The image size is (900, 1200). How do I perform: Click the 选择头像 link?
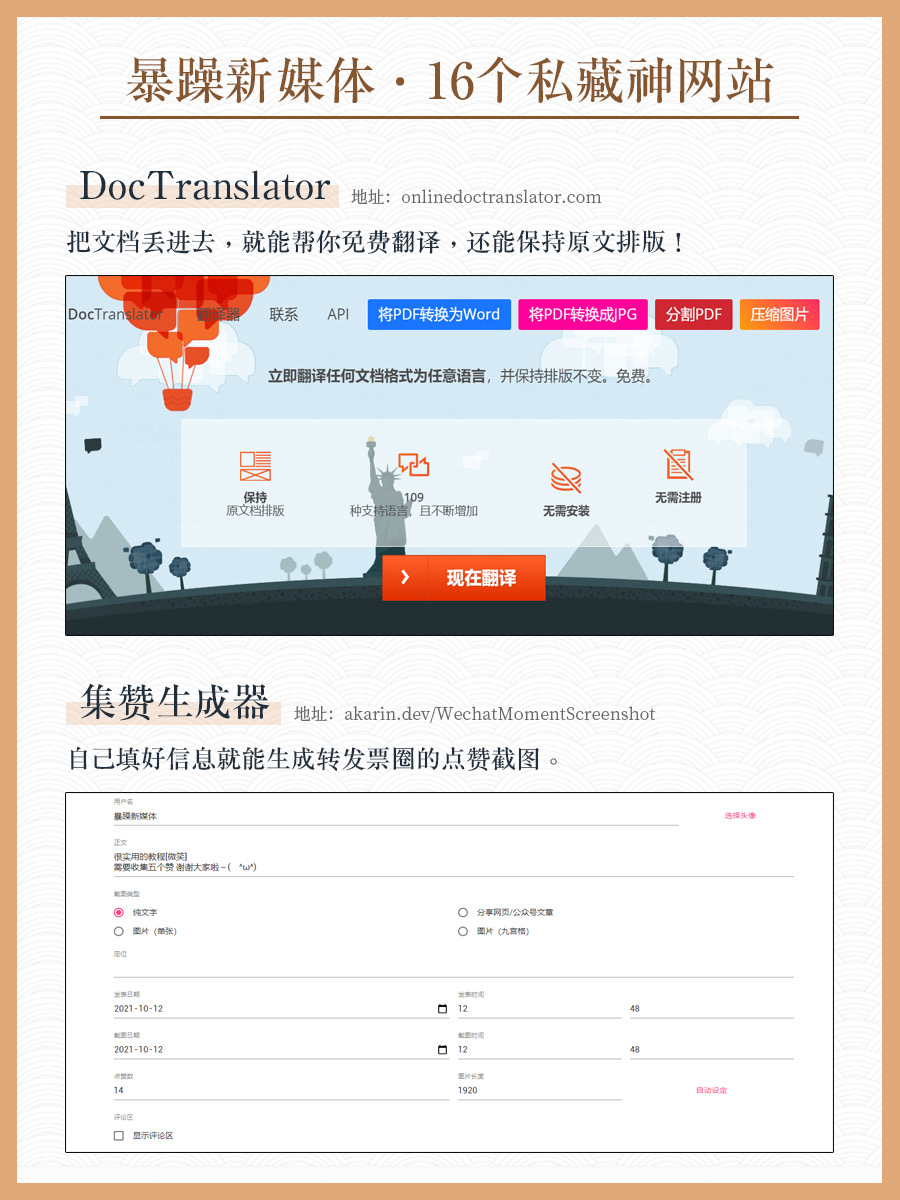pyautogui.click(x=740, y=816)
